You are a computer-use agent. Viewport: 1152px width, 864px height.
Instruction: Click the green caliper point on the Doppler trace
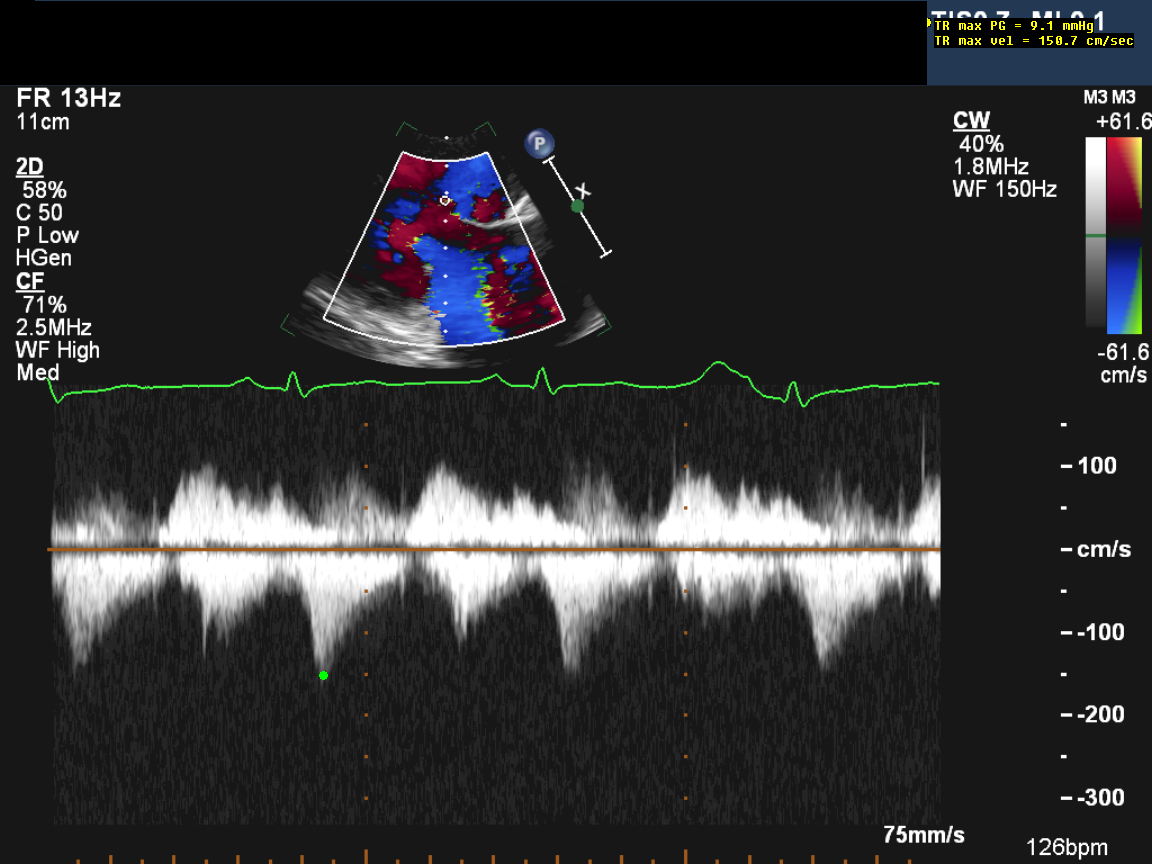[323, 676]
